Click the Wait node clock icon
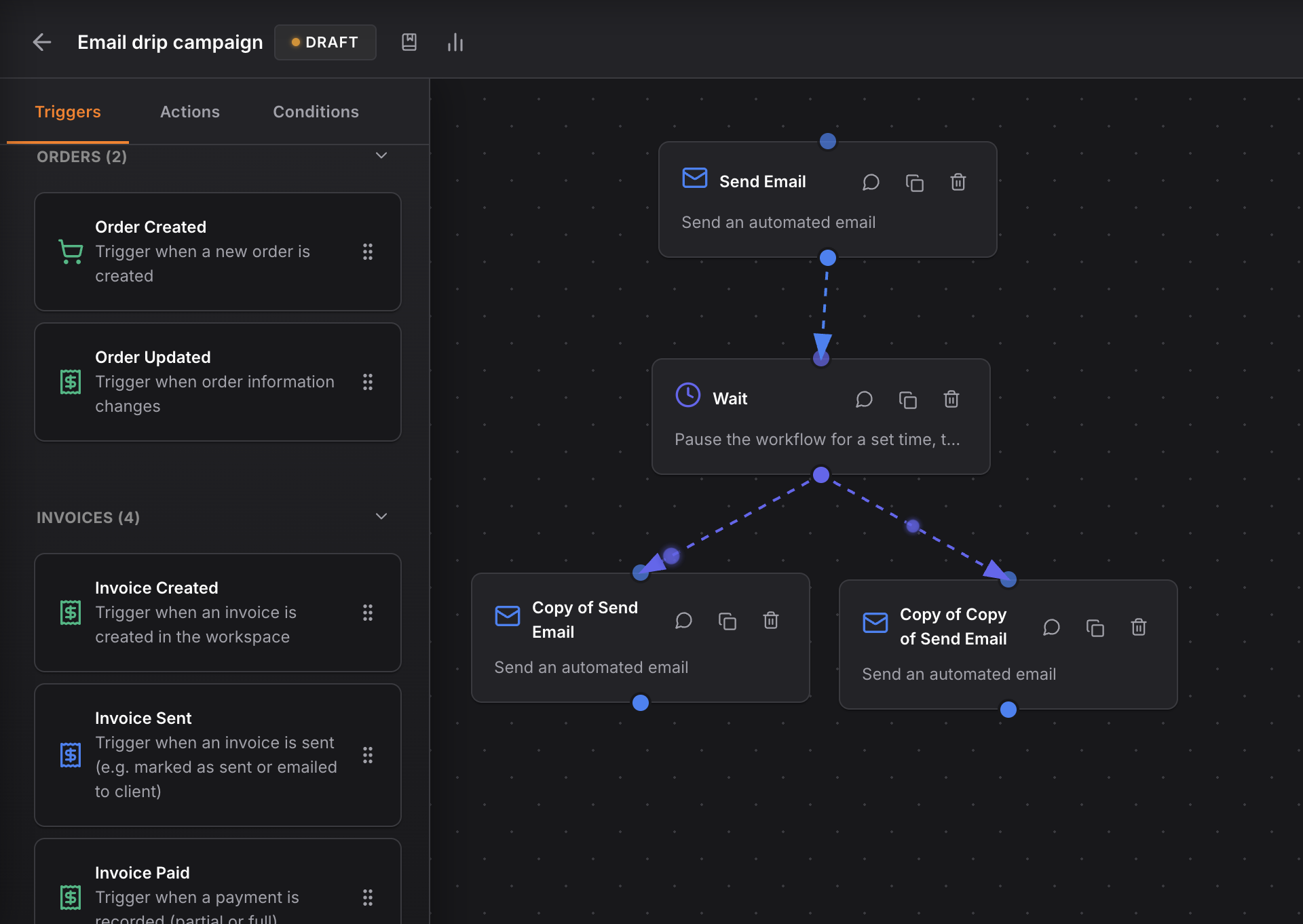This screenshot has width=1303, height=924. 688,395
